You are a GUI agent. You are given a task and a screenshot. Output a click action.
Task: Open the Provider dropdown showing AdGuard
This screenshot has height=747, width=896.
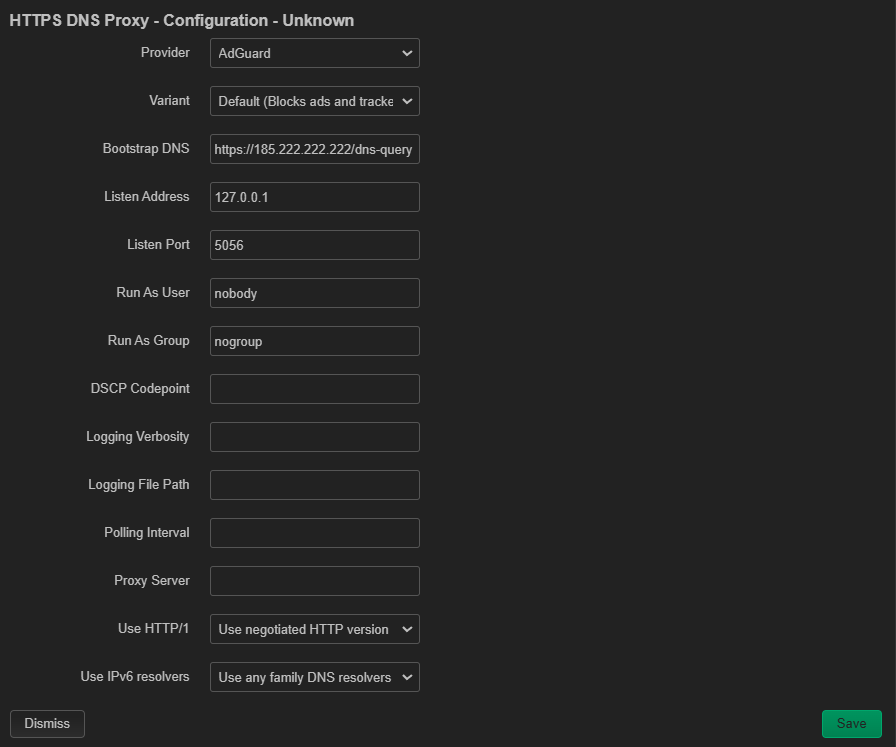point(314,53)
